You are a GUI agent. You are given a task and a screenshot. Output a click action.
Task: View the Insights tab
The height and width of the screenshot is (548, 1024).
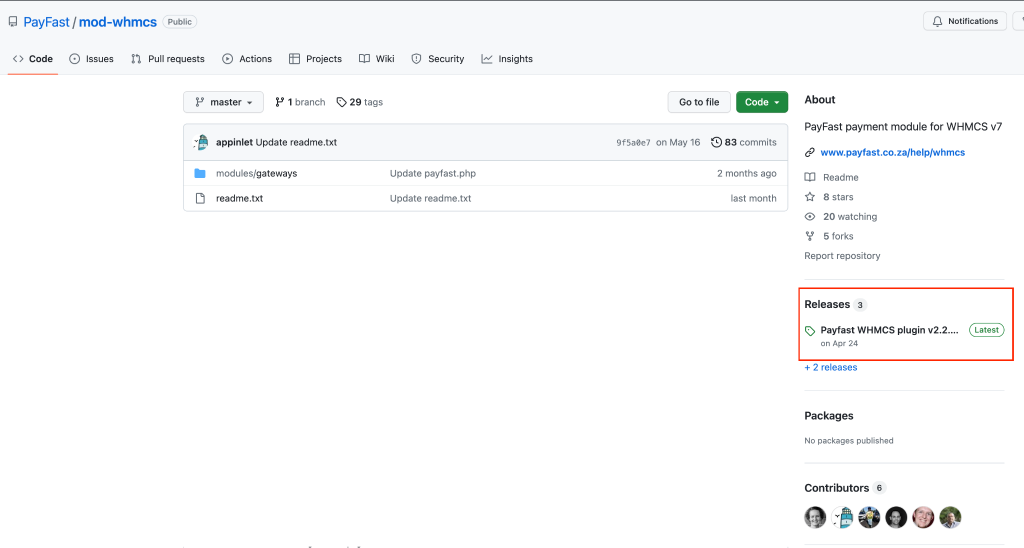pos(507,59)
